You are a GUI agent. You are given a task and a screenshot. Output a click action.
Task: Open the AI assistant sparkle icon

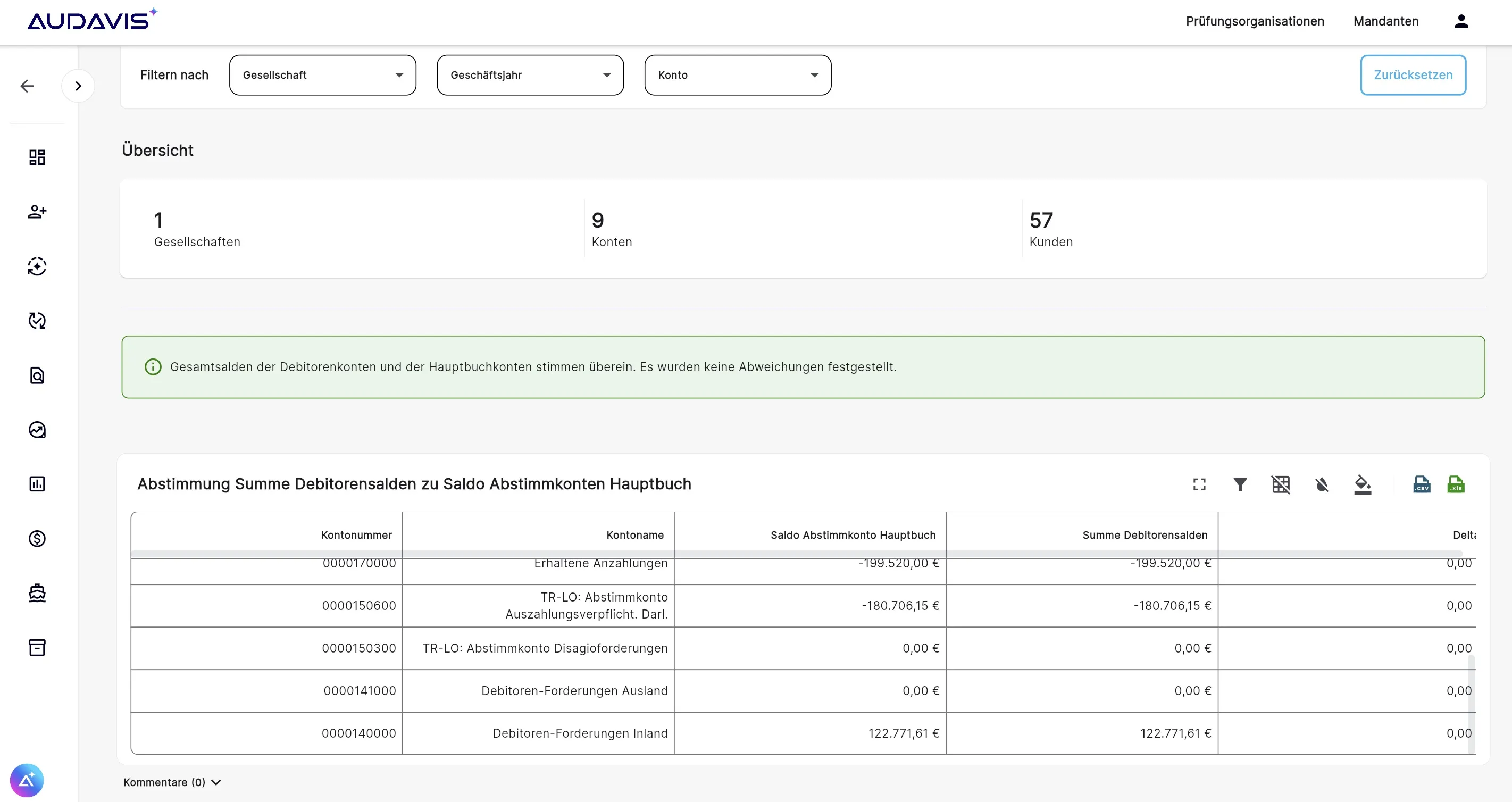pyautogui.click(x=36, y=266)
